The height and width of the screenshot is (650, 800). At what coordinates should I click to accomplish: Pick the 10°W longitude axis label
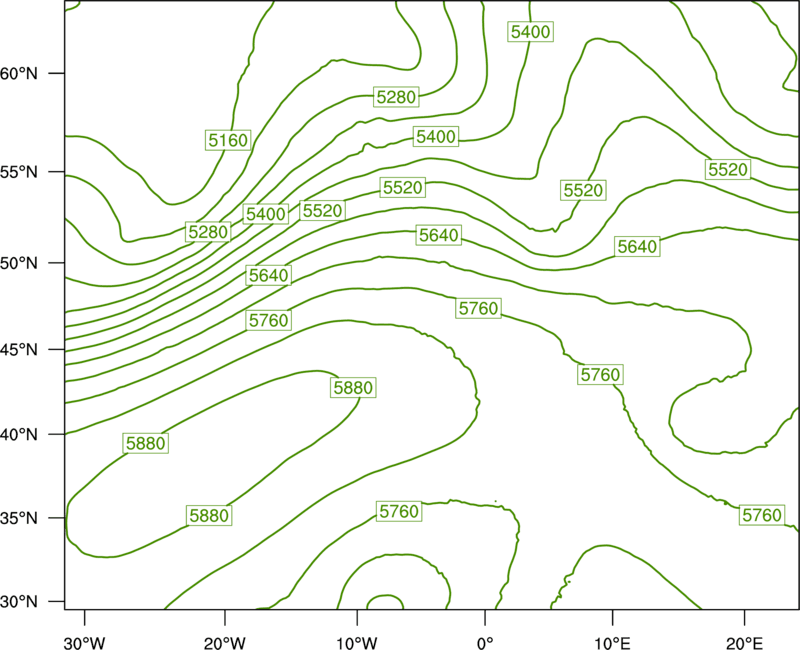tap(357, 643)
